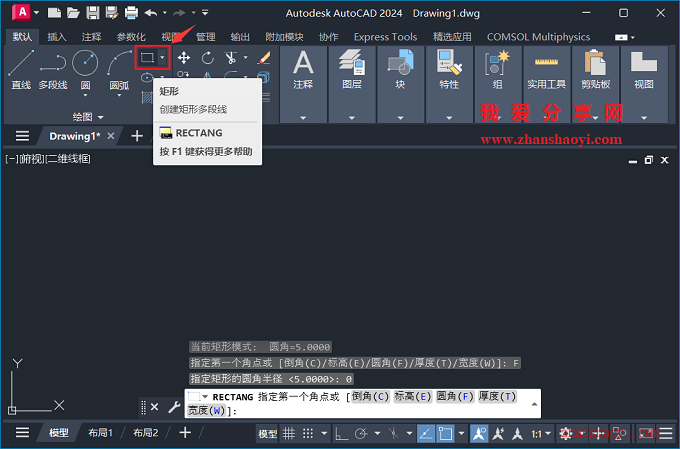
Task: Switch to the Parametric (参数化) tab
Action: point(131,37)
